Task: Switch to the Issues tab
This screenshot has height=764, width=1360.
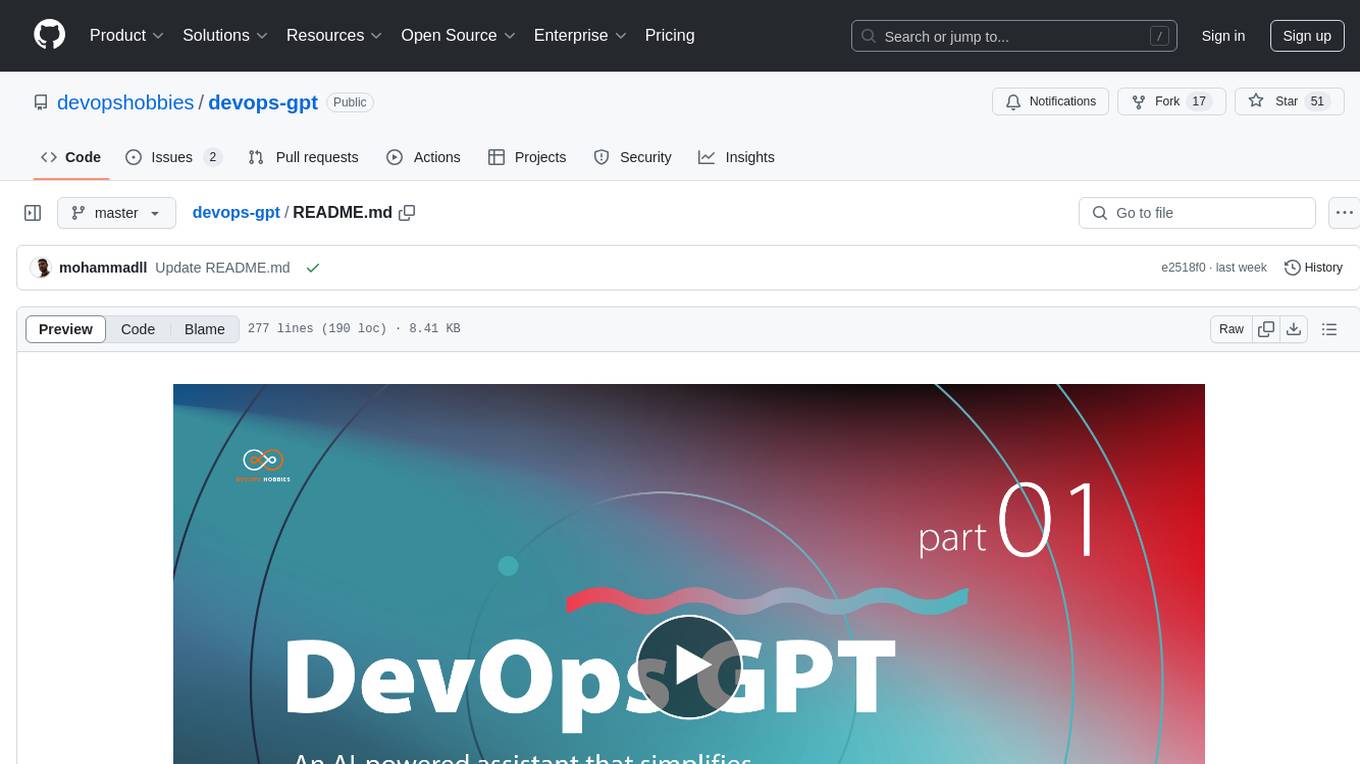Action: [x=173, y=157]
